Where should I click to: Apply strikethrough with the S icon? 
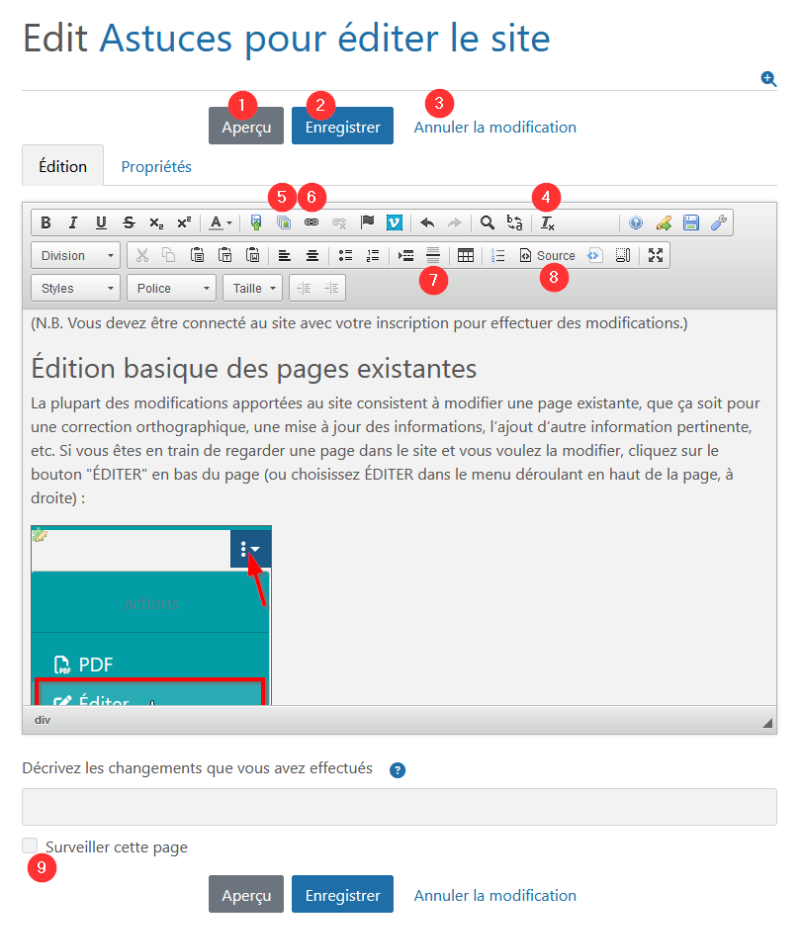pos(129,223)
